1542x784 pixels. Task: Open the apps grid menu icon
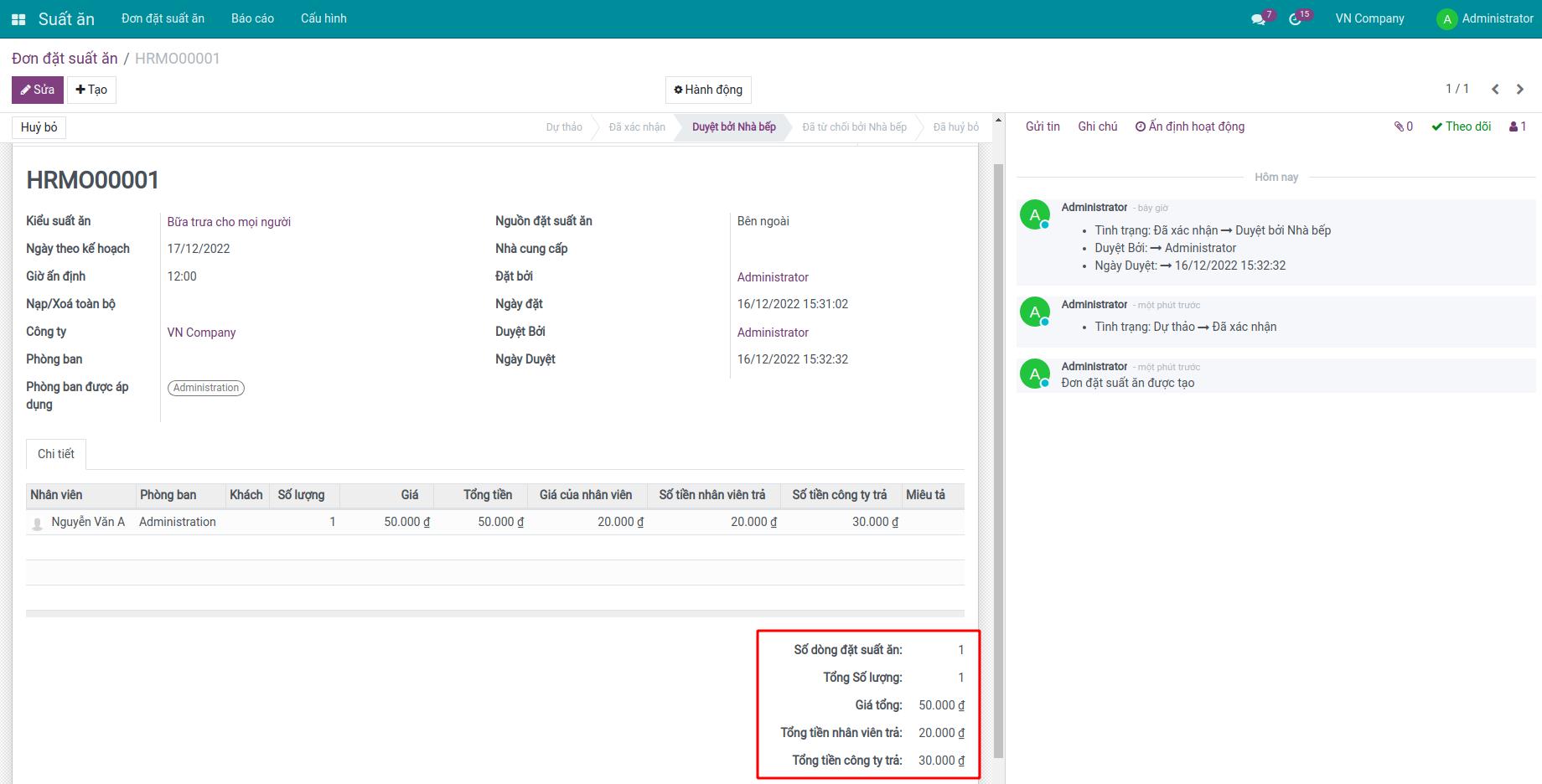(x=18, y=19)
